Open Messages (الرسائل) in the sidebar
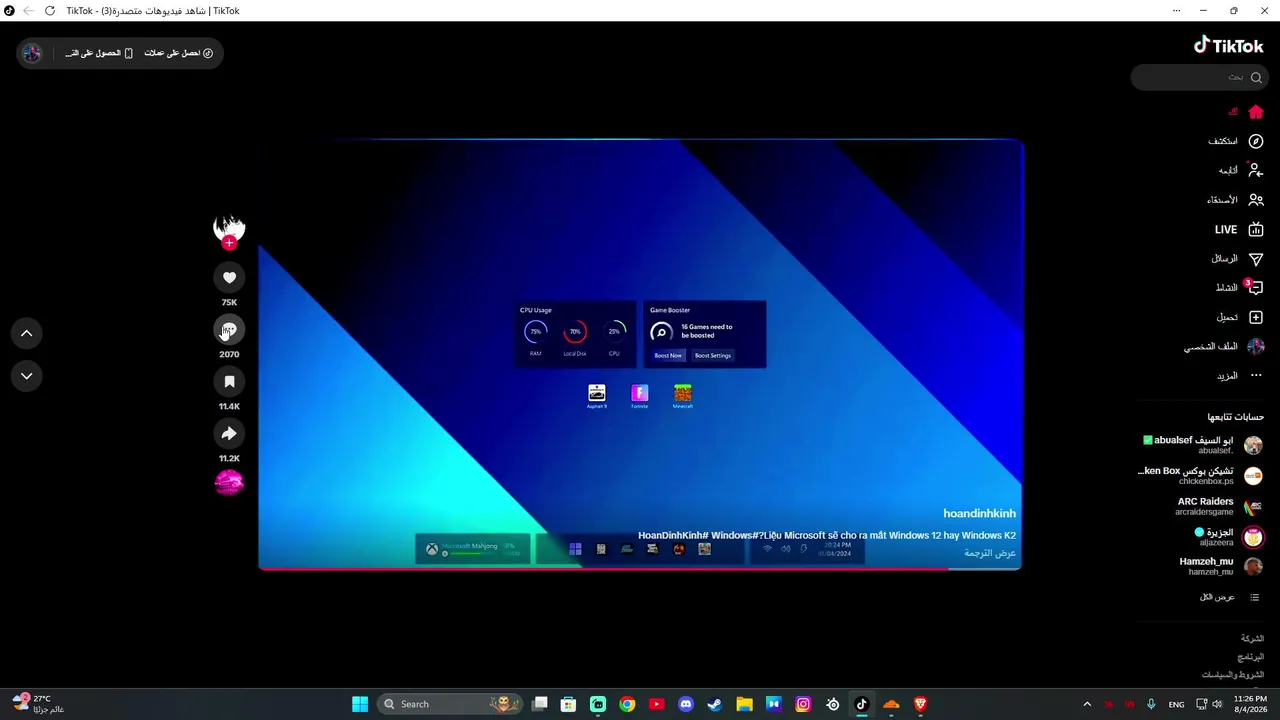This screenshot has width=1280, height=720. (1238, 259)
